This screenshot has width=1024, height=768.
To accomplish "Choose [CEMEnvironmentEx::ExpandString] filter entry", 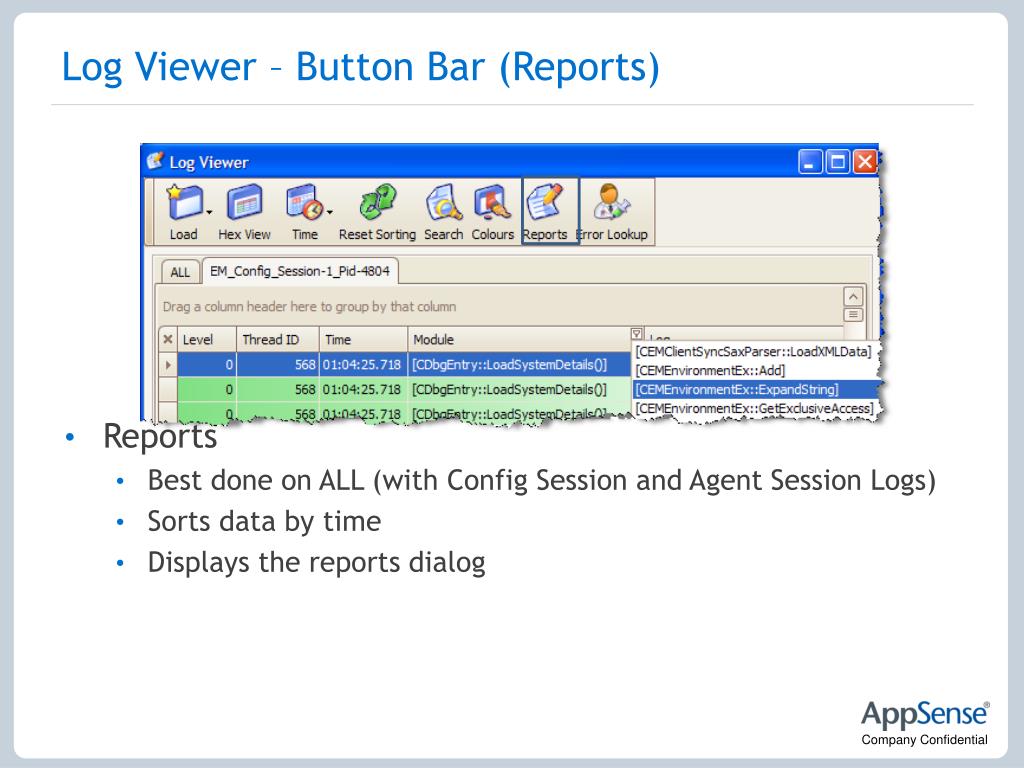I will point(754,389).
